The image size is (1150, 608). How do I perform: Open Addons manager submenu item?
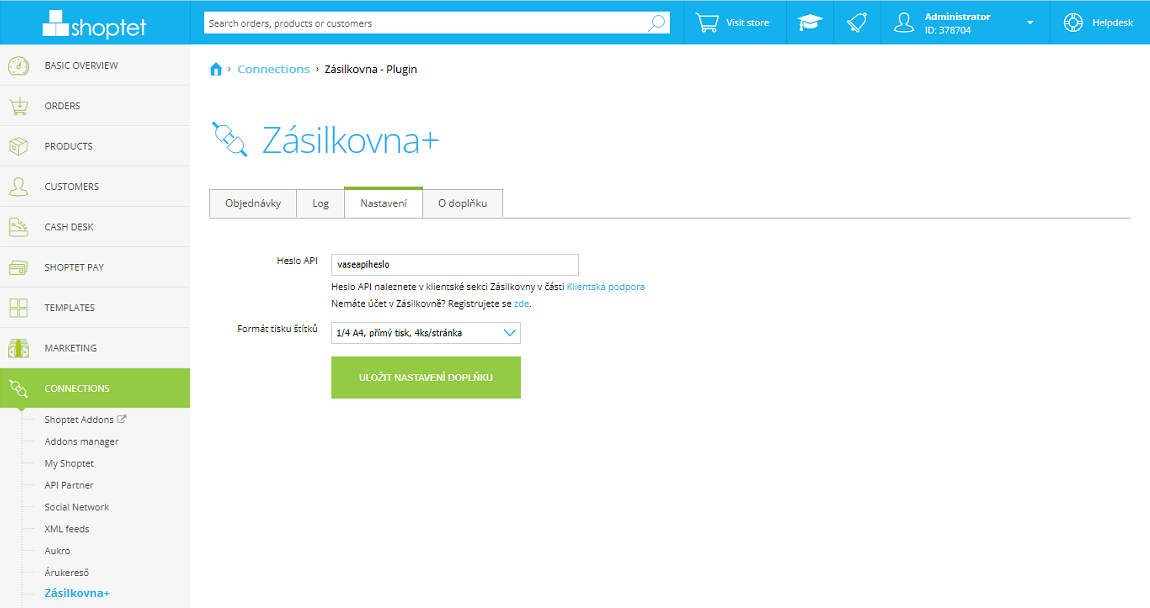81,442
